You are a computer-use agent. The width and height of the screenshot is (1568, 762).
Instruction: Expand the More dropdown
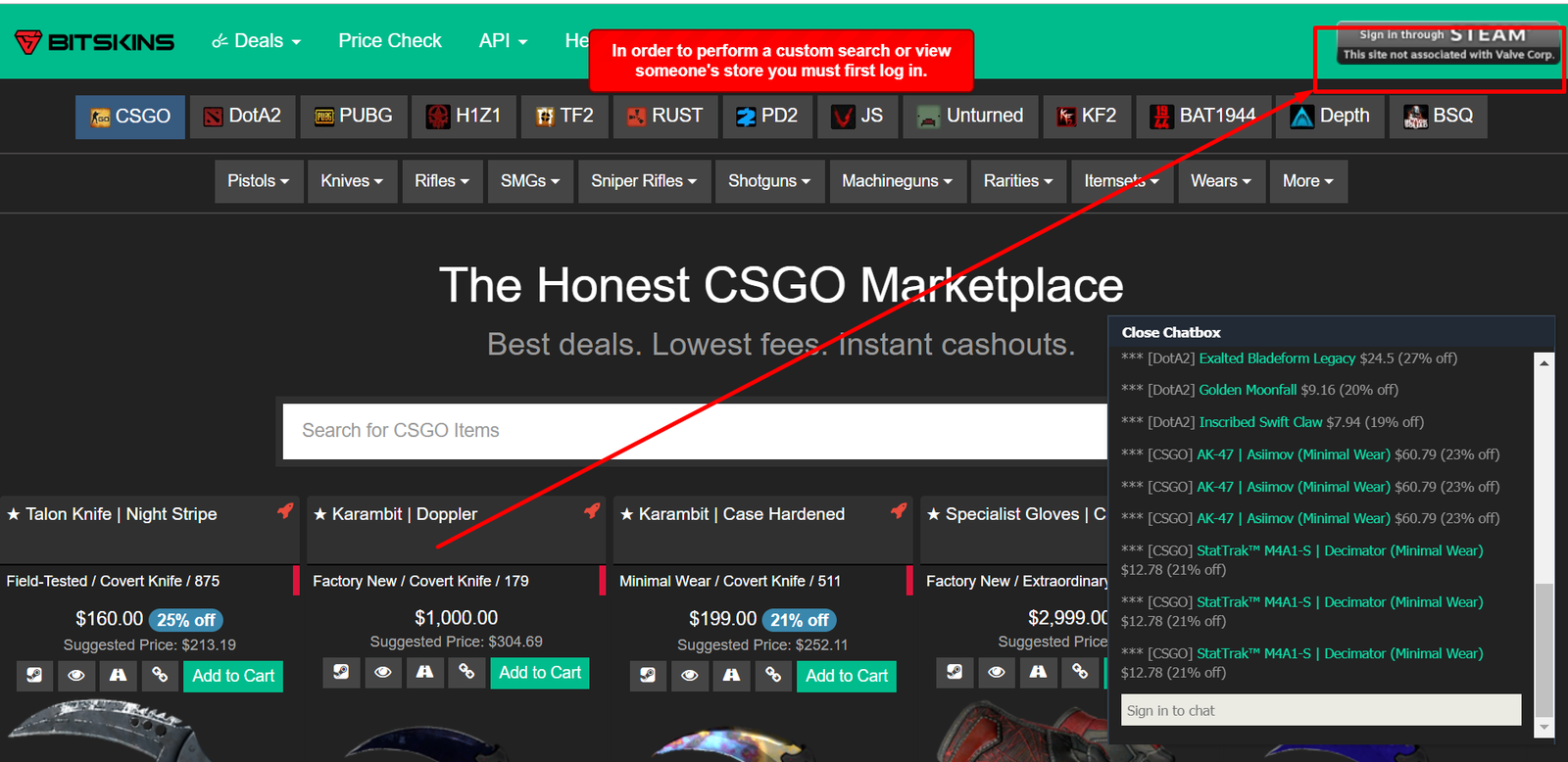click(1308, 181)
